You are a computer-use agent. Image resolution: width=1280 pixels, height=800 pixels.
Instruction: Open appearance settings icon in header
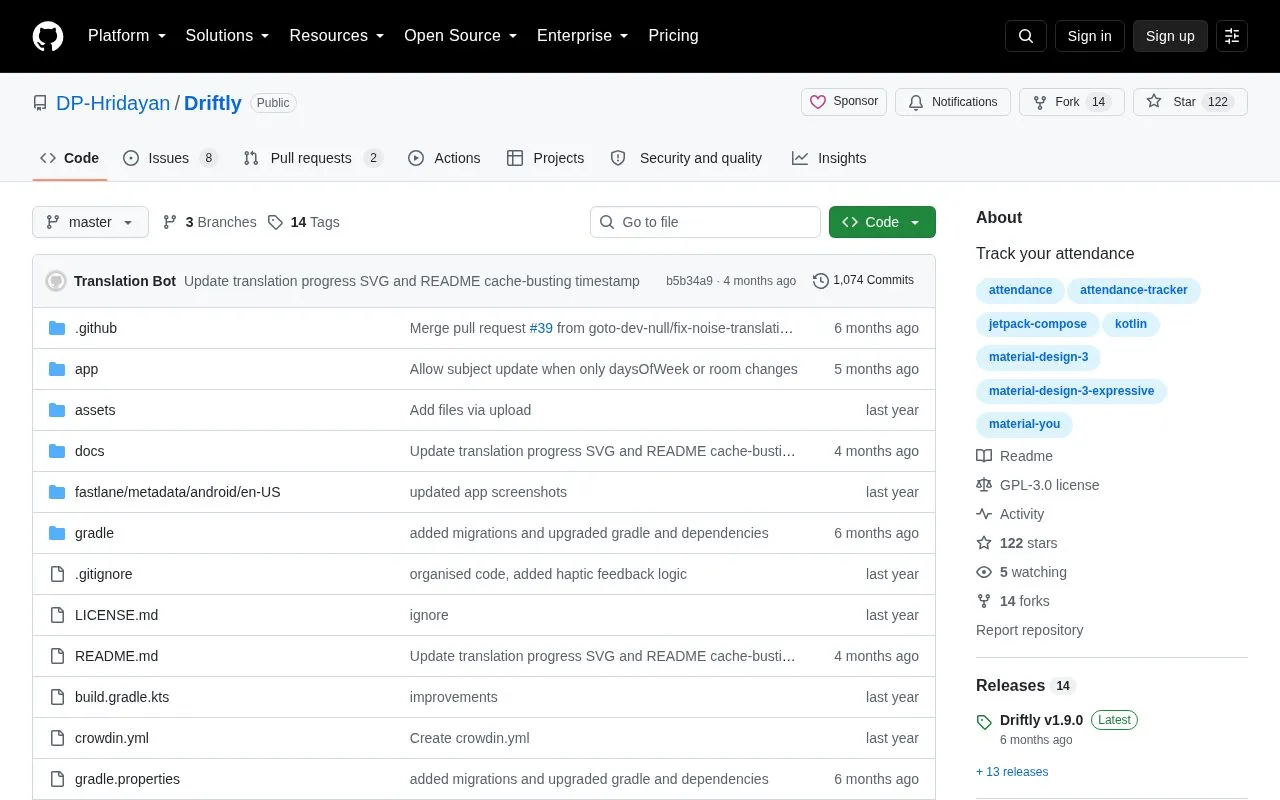tap(1232, 36)
